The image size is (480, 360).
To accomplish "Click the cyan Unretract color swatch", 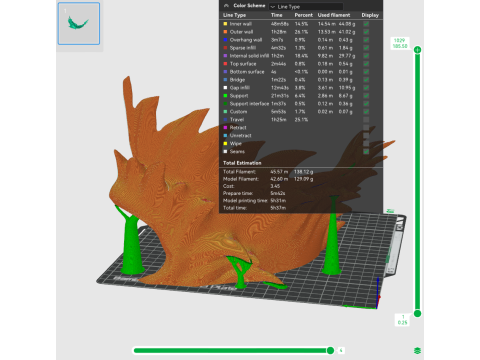I will coord(225,136).
